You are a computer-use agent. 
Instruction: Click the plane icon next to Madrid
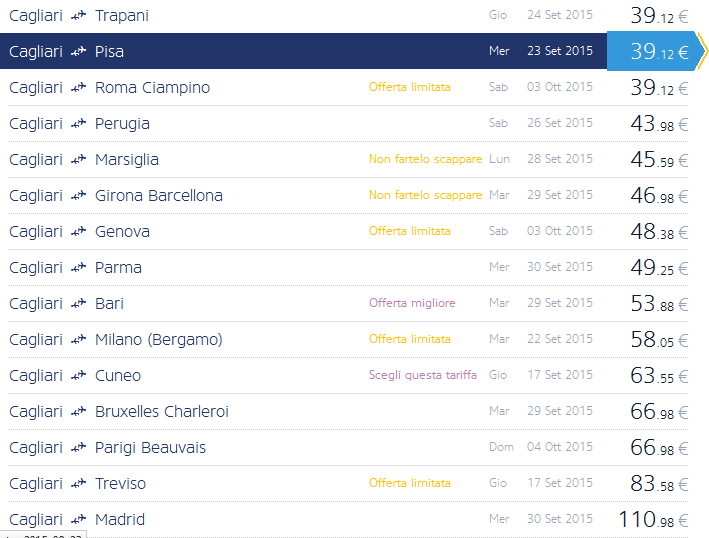[x=78, y=520]
